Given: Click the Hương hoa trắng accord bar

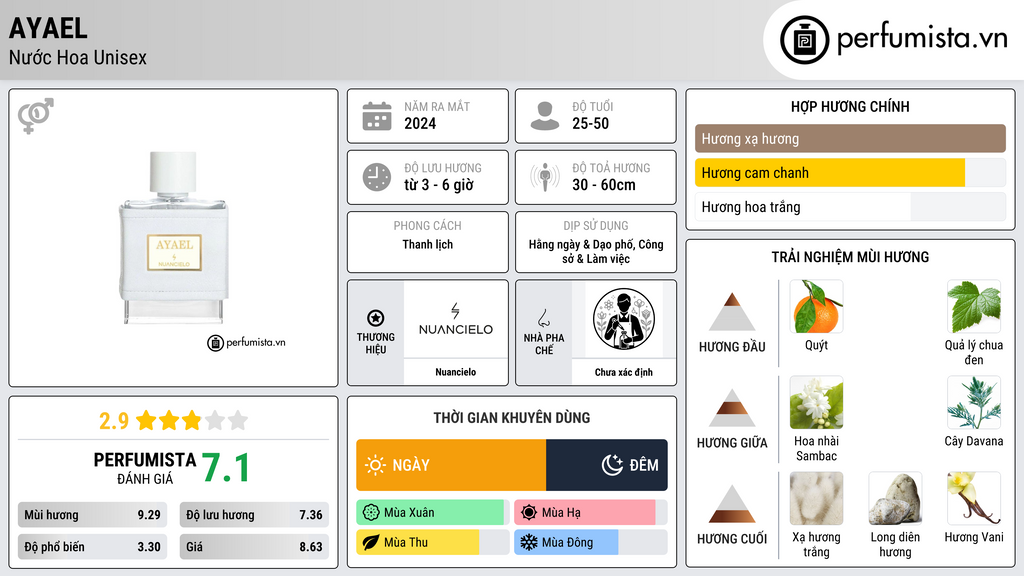Looking at the screenshot, I should click(850, 207).
